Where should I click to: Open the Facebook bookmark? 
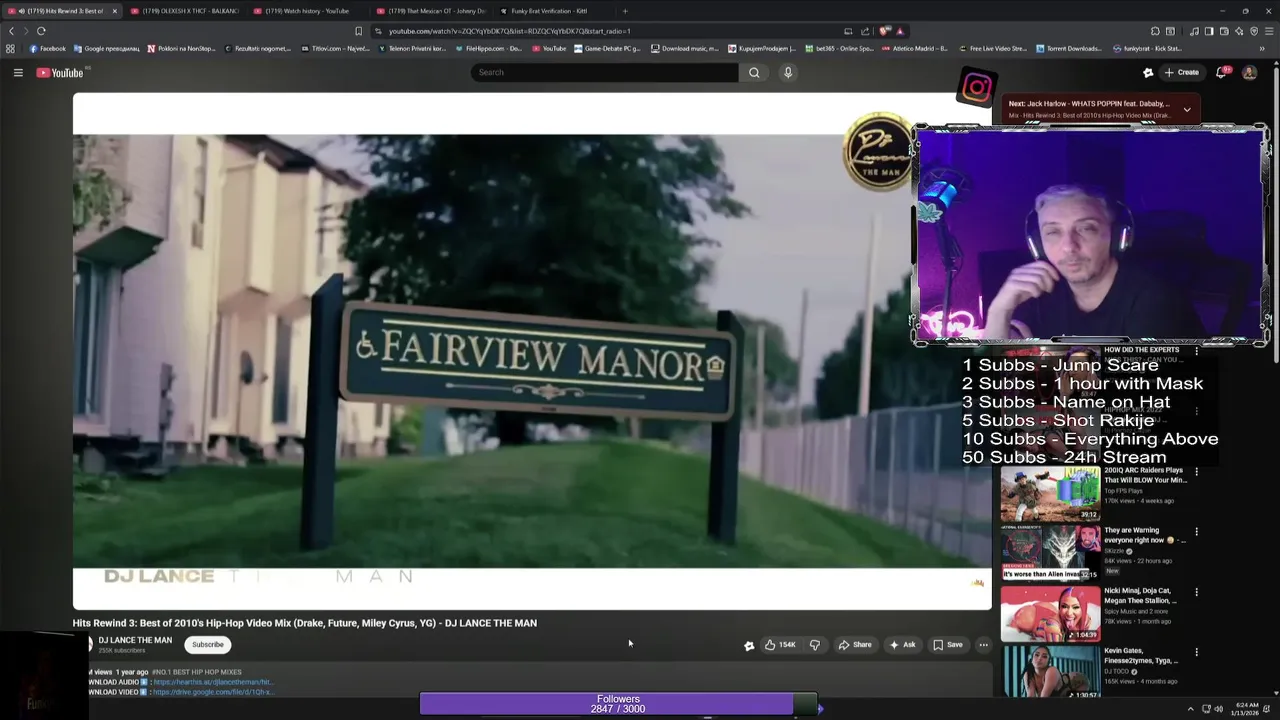pos(47,48)
